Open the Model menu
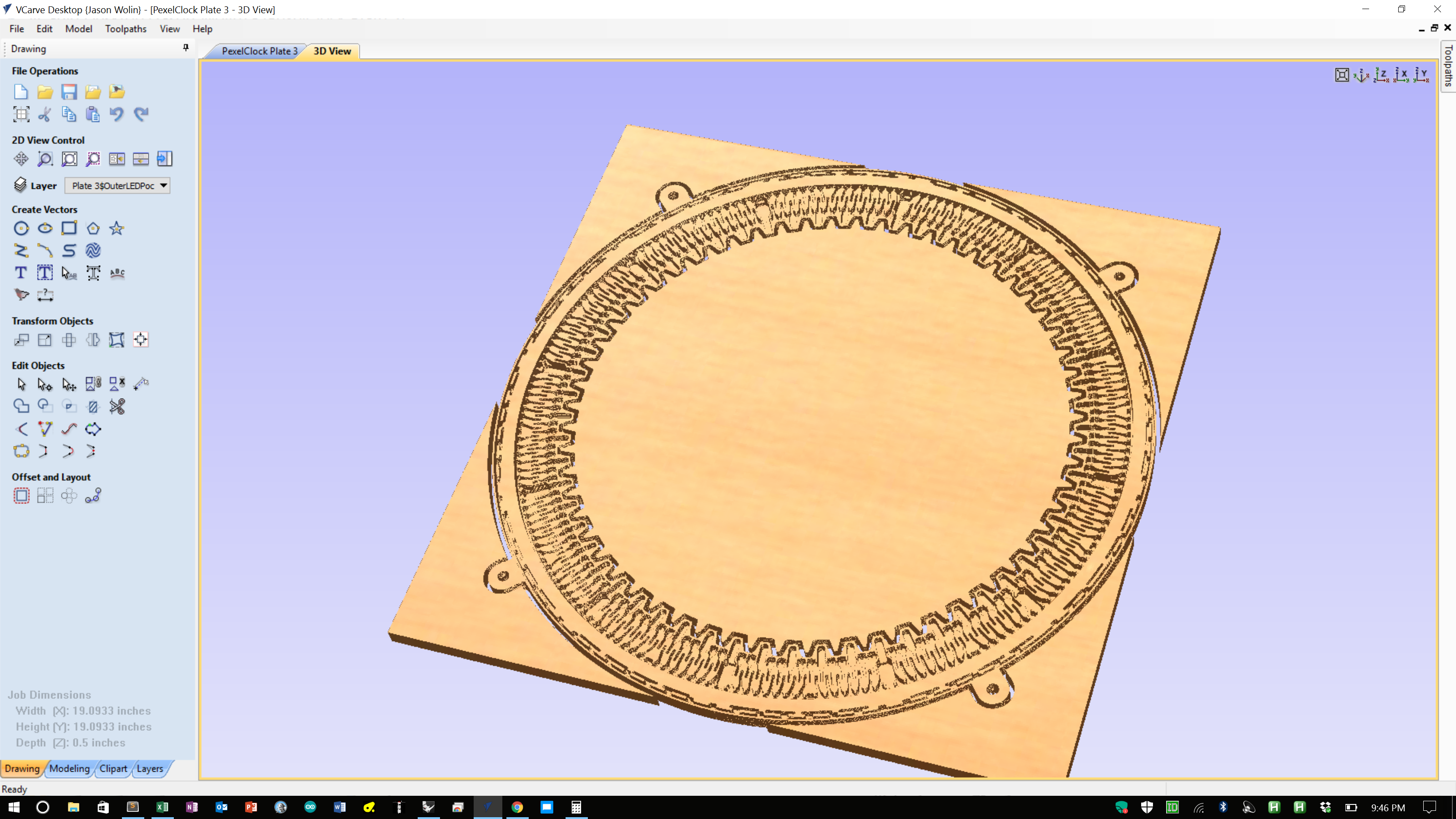Screen dimensions: 1456x819 (79, 29)
